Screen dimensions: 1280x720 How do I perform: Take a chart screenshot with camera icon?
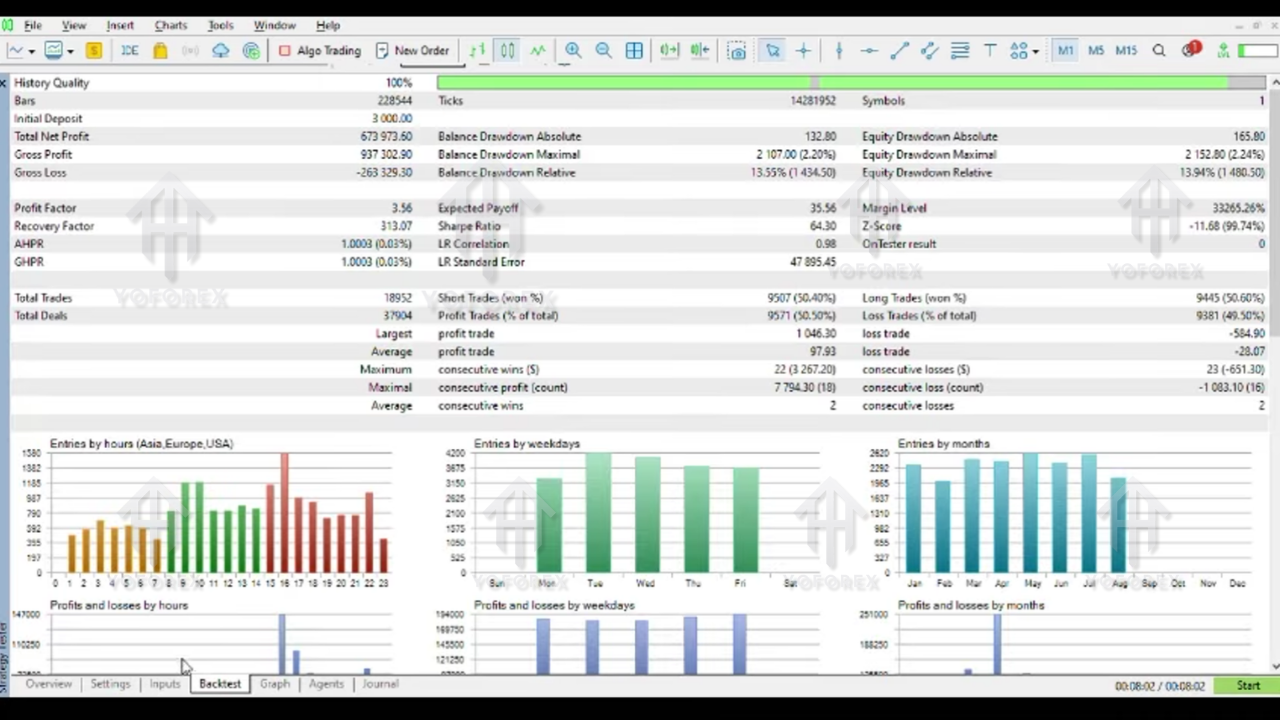[737, 51]
